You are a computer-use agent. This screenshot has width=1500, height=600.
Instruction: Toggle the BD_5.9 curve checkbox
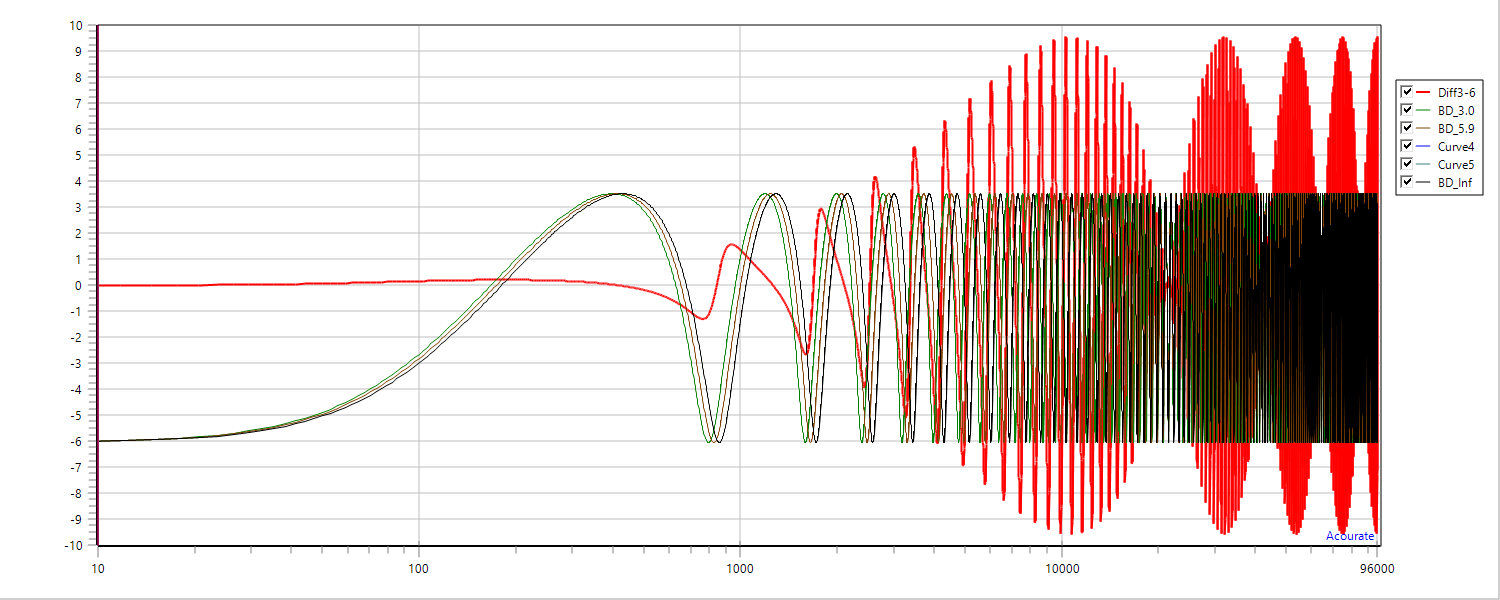coord(1407,128)
